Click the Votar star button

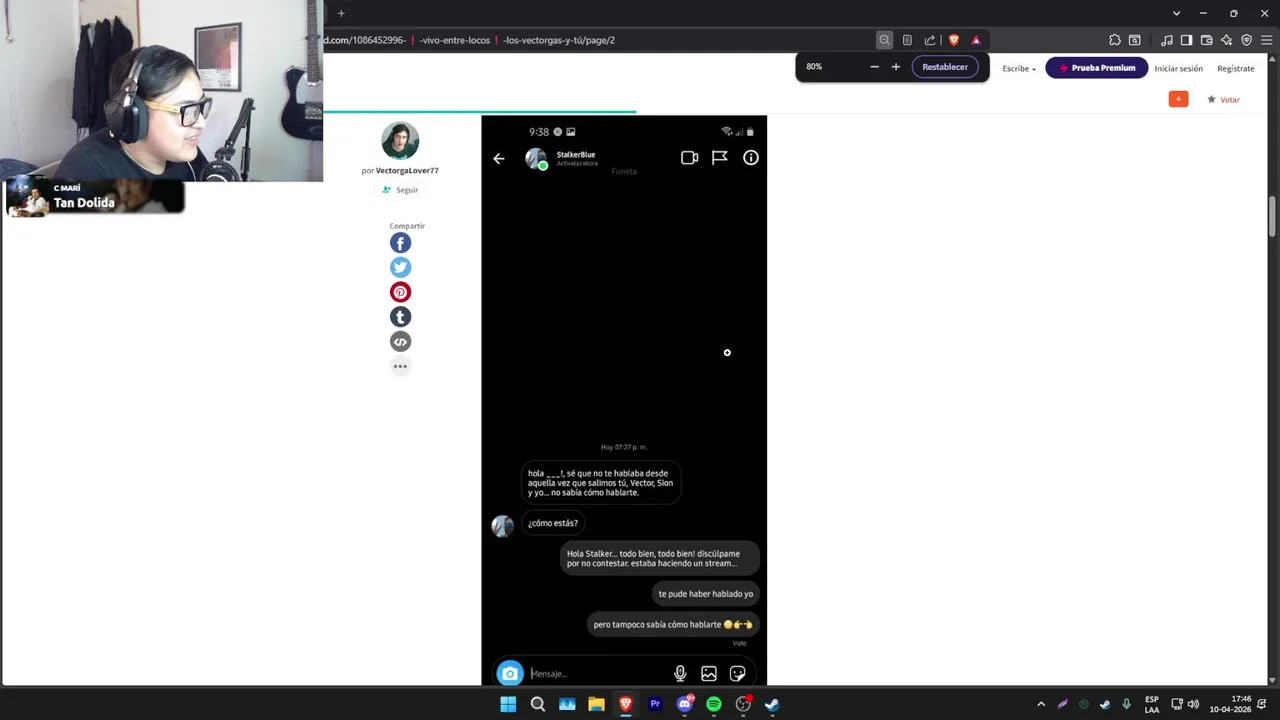pos(1224,99)
